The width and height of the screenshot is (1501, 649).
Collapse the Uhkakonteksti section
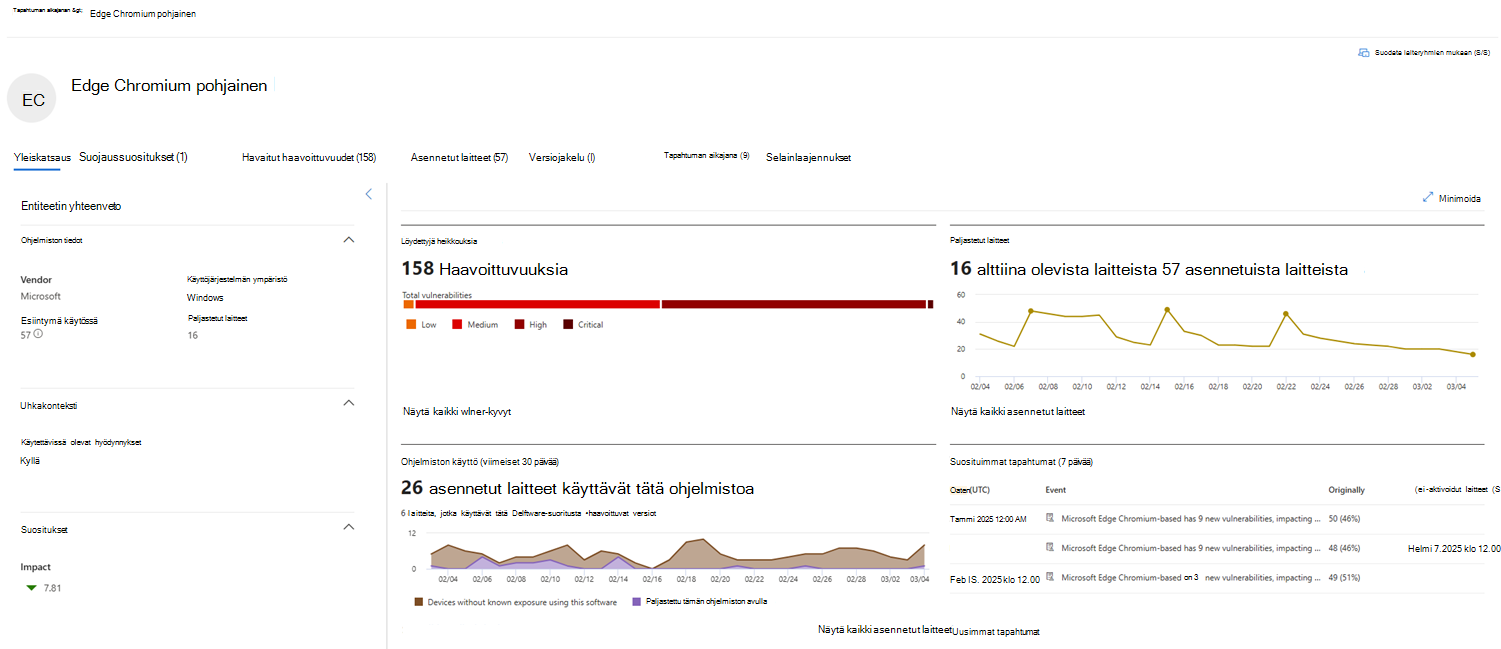(349, 403)
